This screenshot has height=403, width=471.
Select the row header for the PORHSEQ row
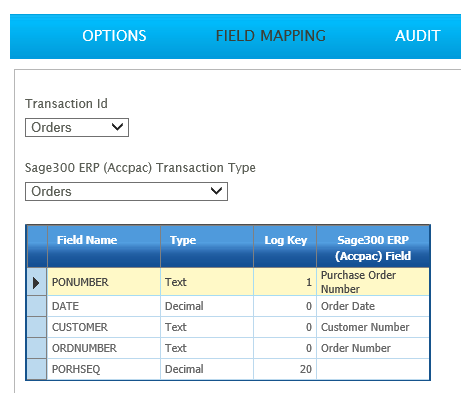pos(36,369)
